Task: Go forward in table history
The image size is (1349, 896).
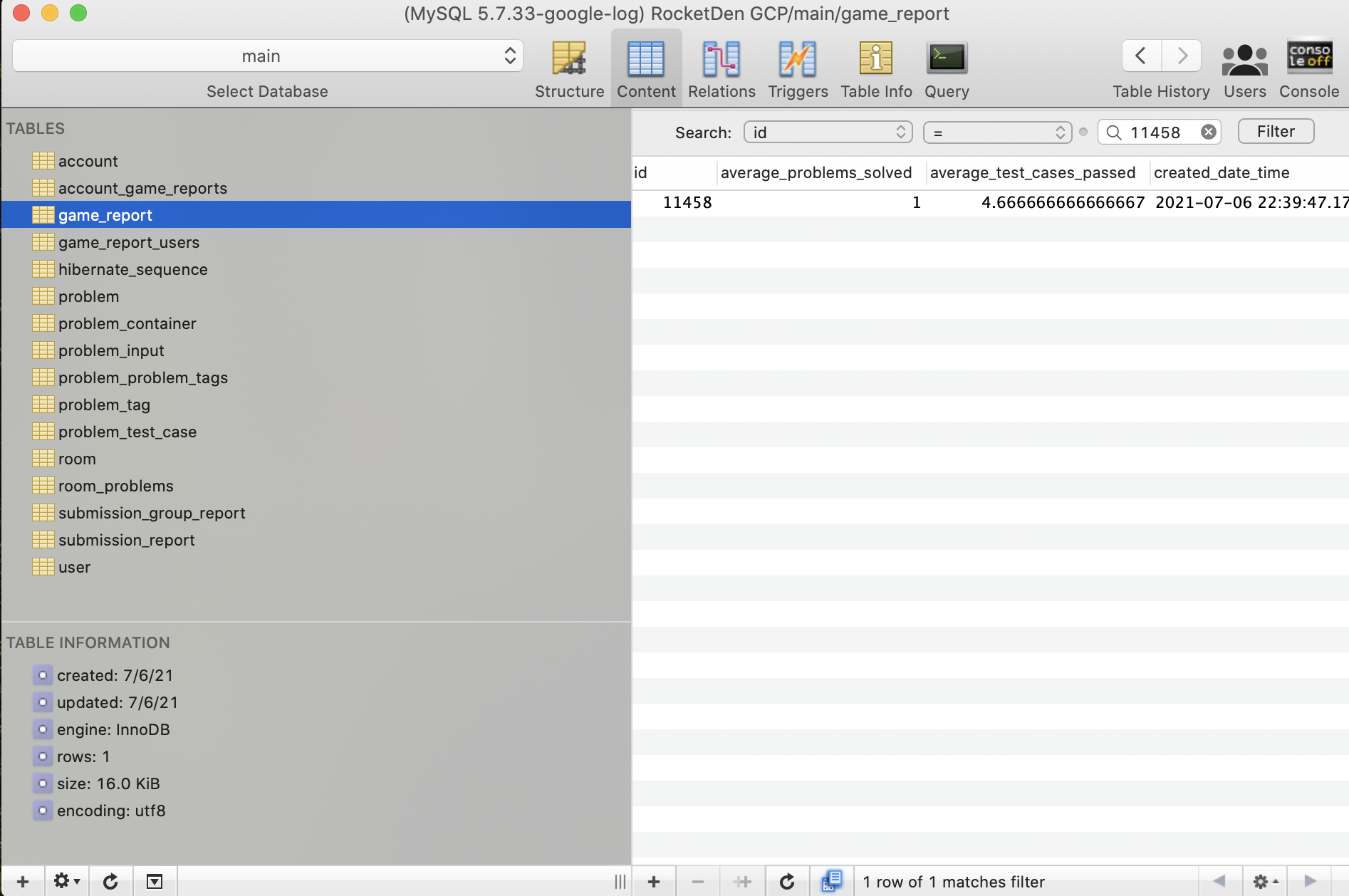Action: [x=1182, y=56]
